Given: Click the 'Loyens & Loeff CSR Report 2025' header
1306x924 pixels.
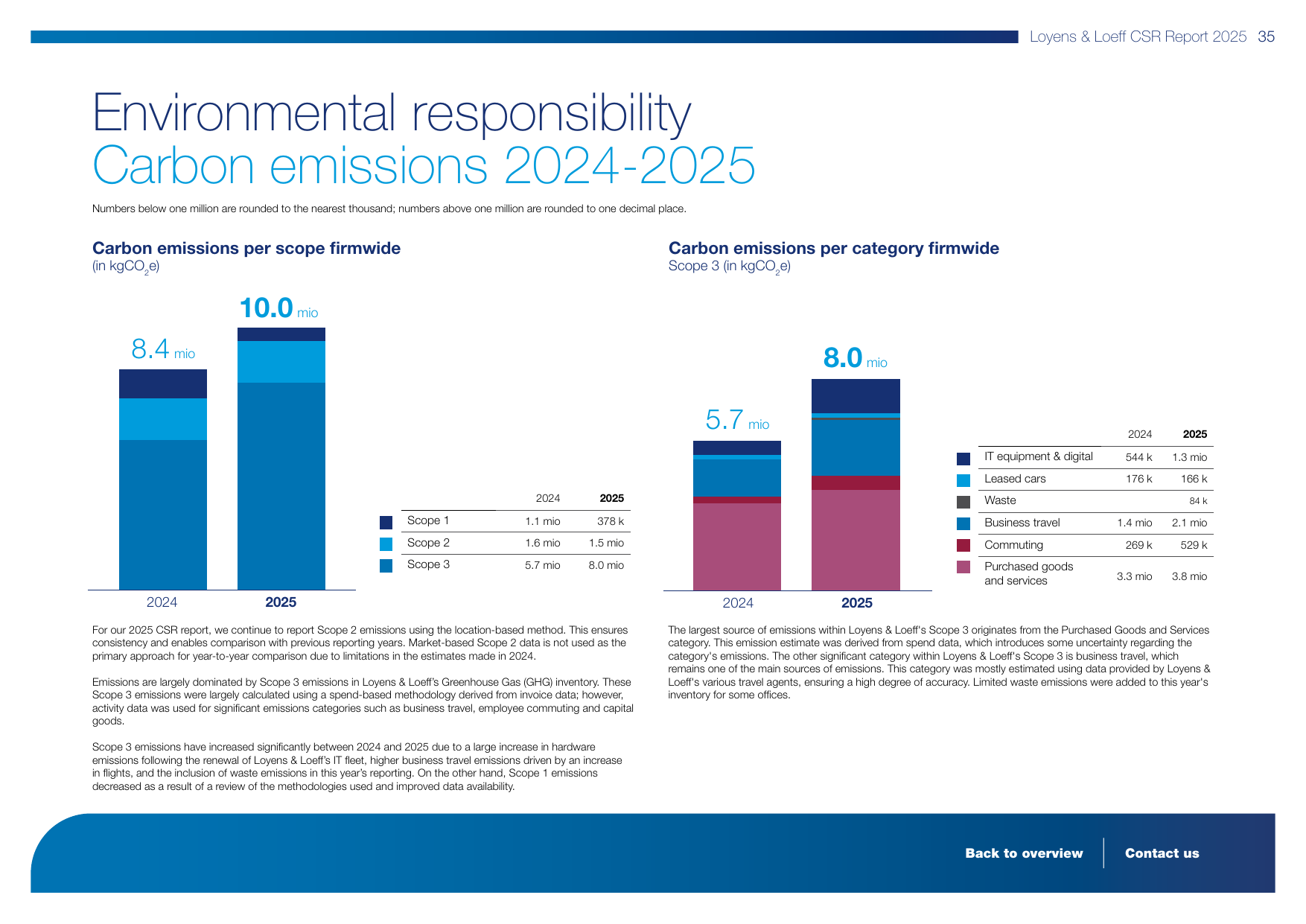Looking at the screenshot, I should coord(1138,36).
